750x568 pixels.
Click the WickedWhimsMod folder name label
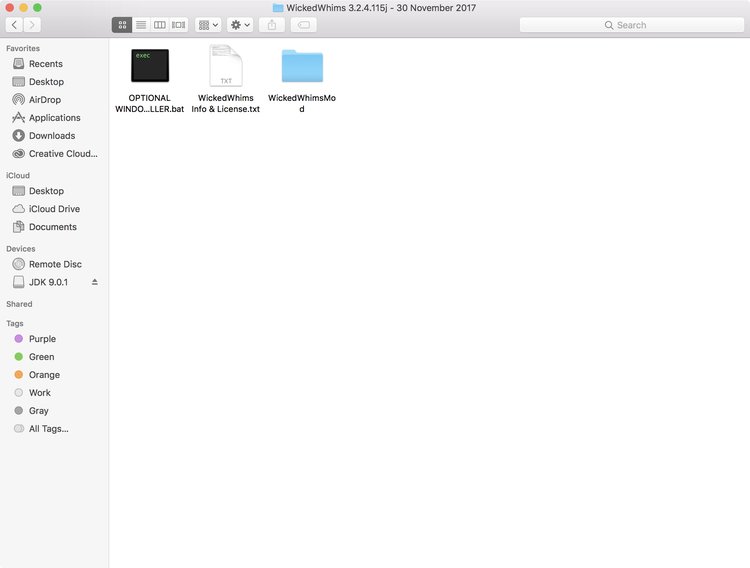point(302,103)
